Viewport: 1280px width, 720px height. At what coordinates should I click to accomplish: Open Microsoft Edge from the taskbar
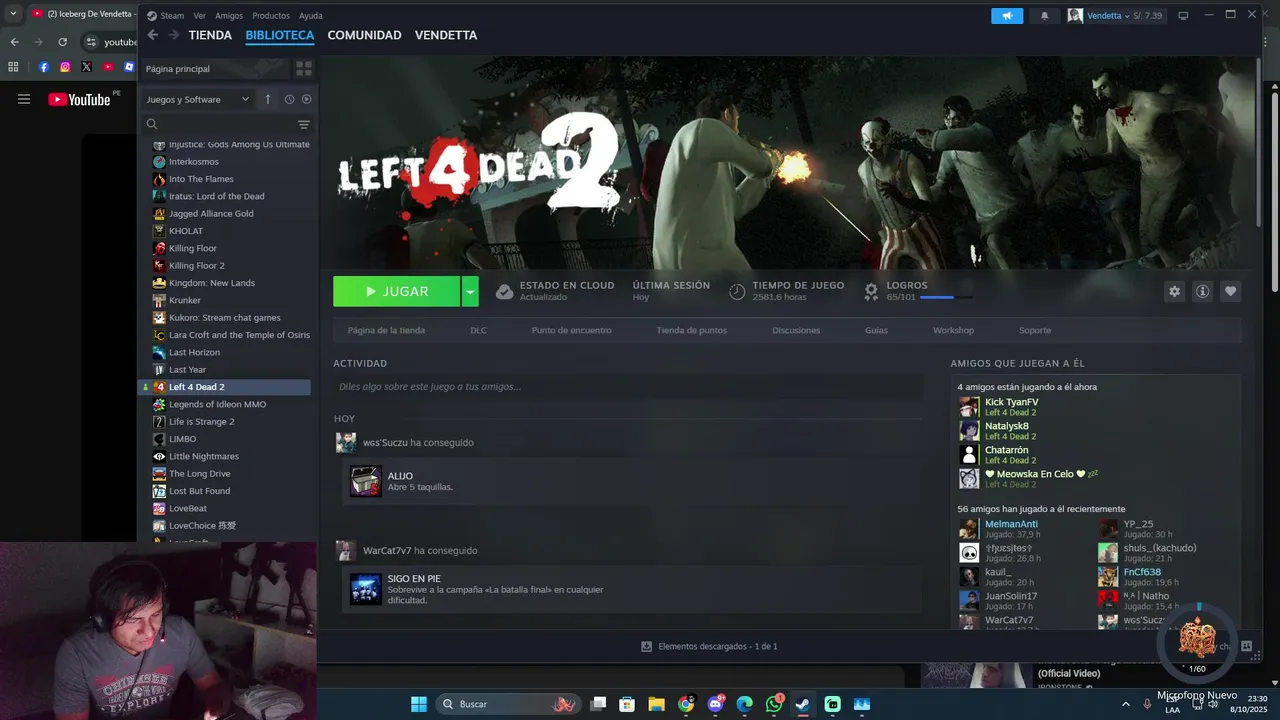(x=744, y=704)
